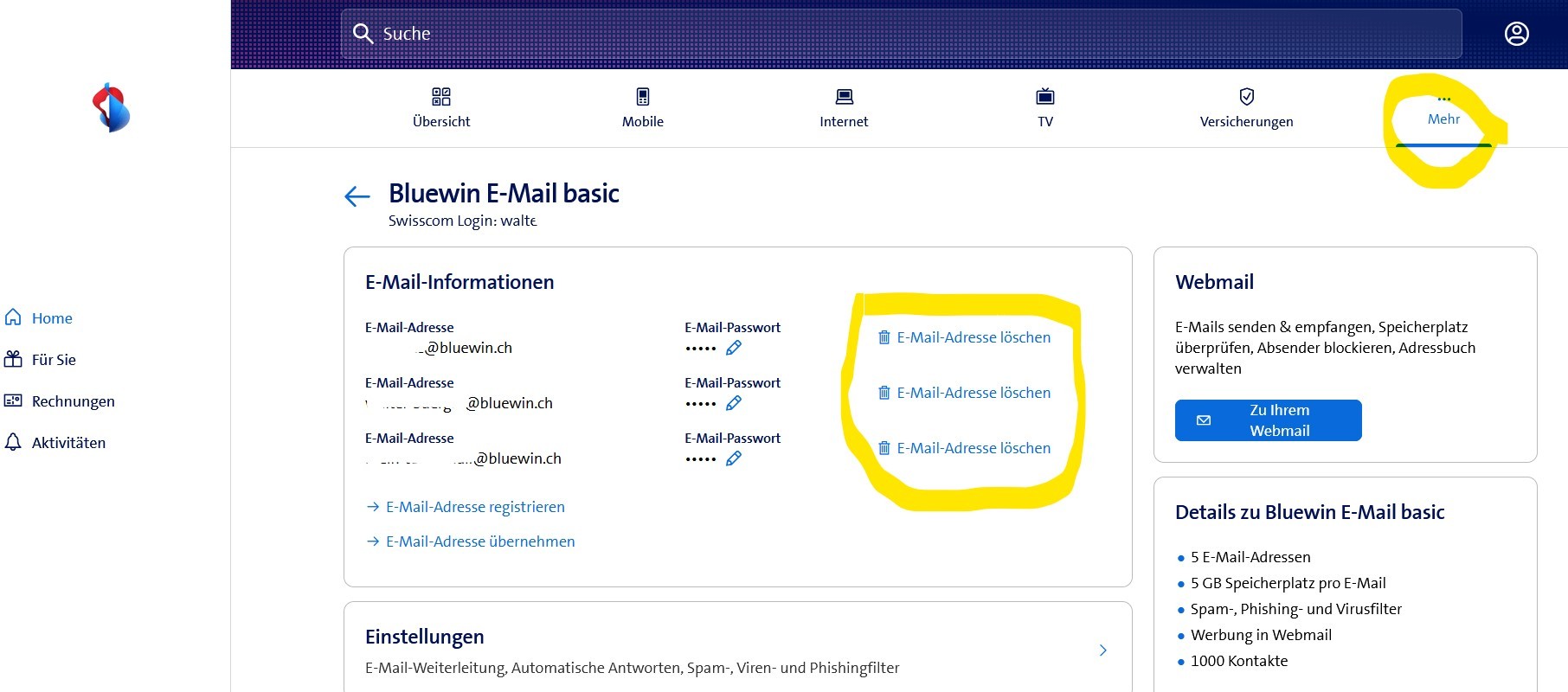The image size is (1568, 692).
Task: Go to the Internet tab
Action: point(844,108)
